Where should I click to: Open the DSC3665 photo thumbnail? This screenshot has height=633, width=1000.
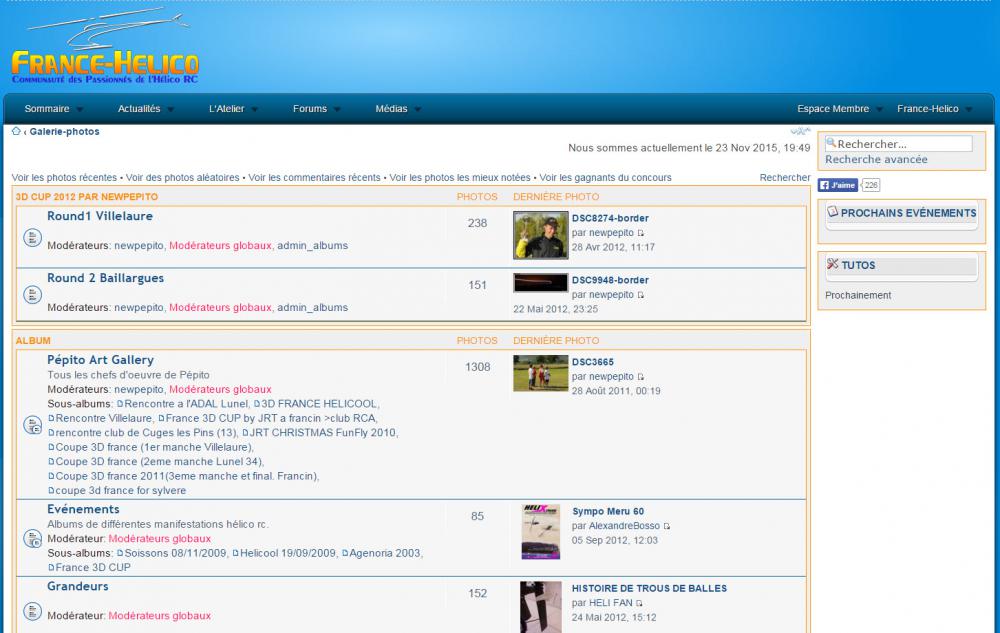coord(540,373)
